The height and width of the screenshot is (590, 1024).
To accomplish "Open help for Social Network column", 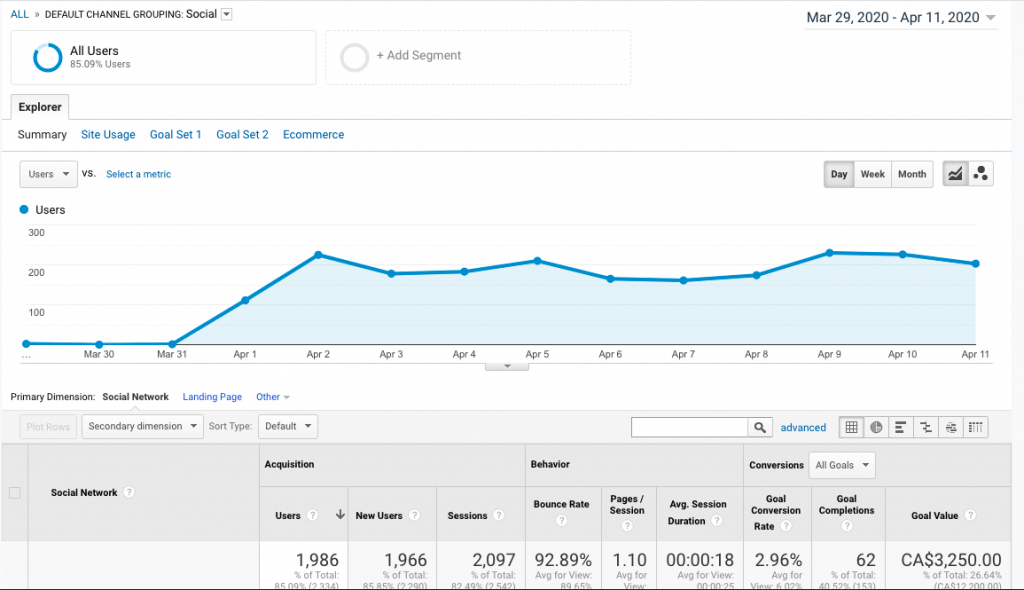I will (x=129, y=492).
